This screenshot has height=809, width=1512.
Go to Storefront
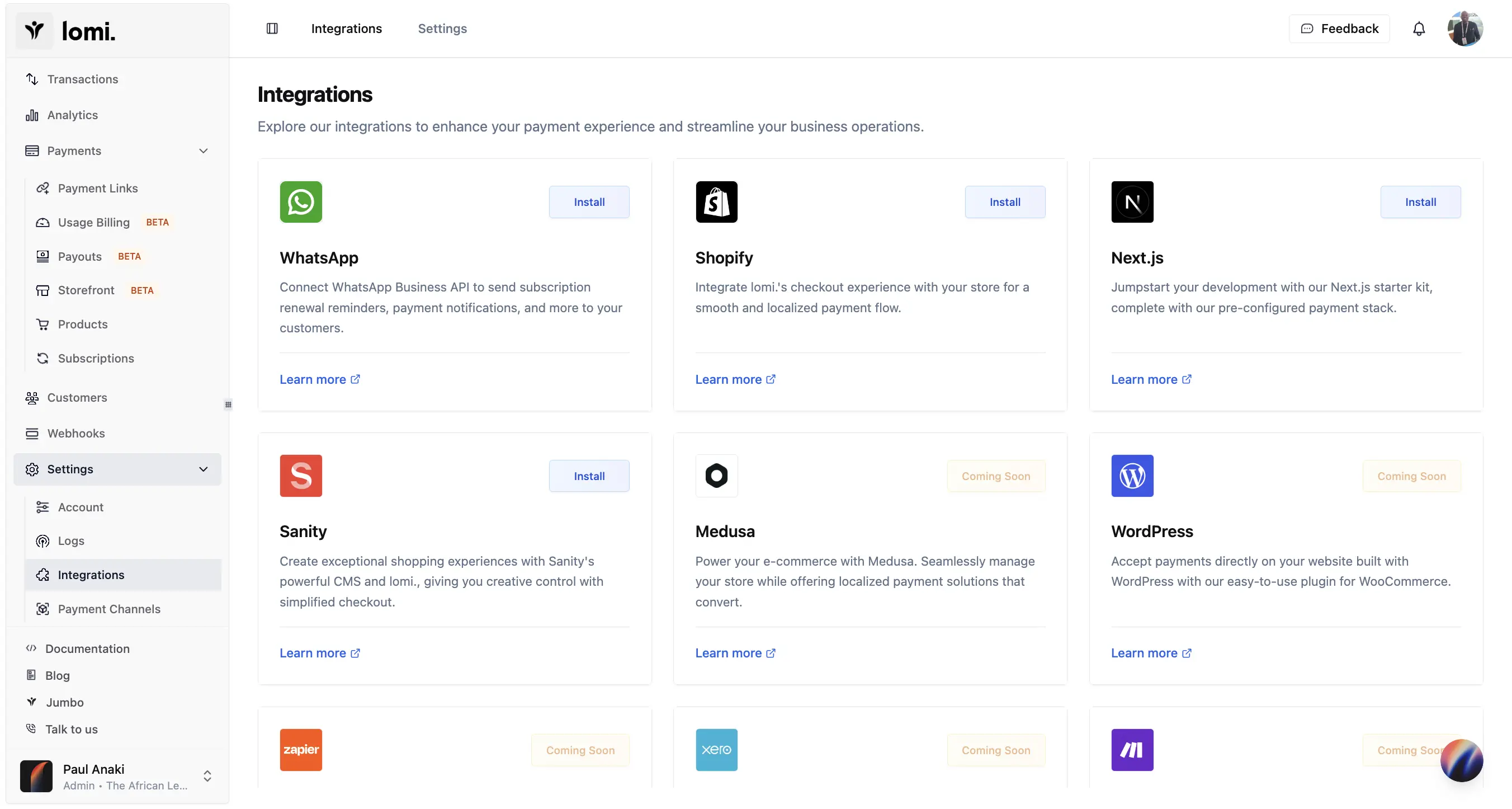click(123, 290)
